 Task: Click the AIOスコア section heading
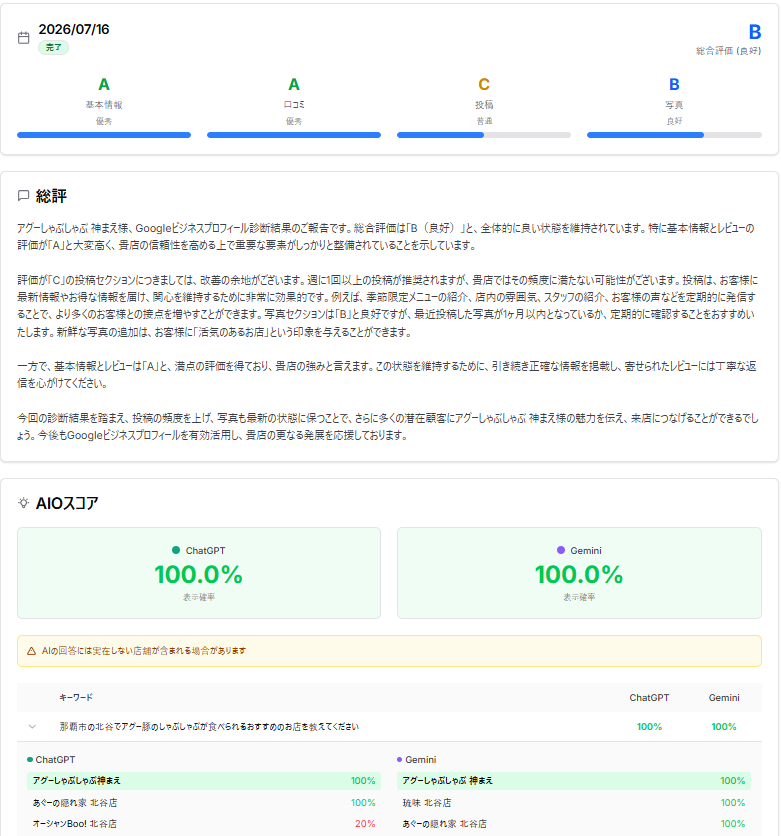tap(67, 503)
